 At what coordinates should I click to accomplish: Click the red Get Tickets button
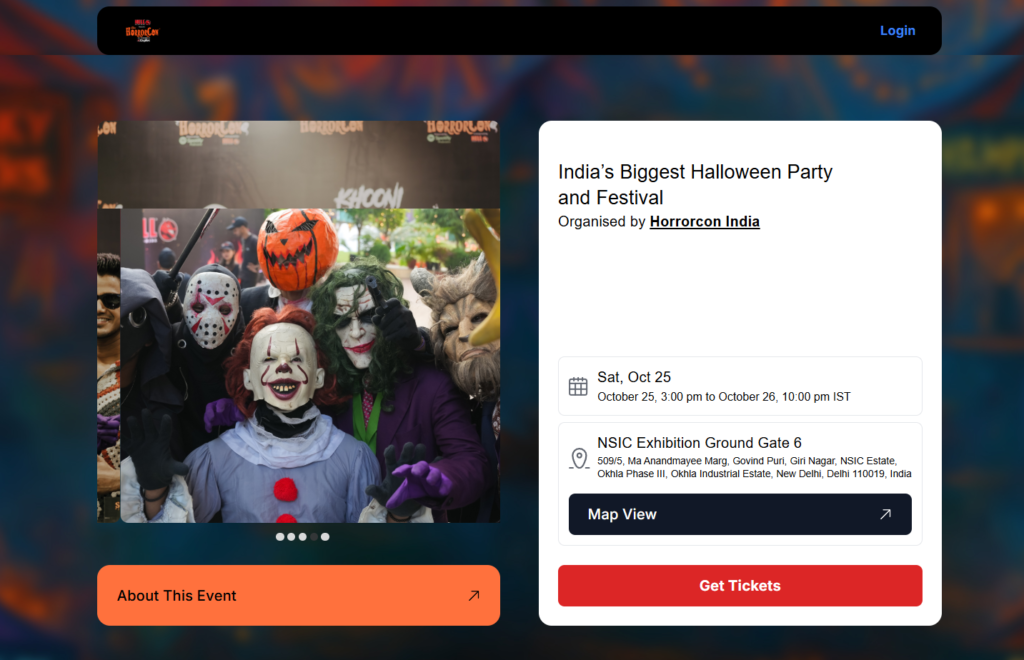pyautogui.click(x=740, y=586)
